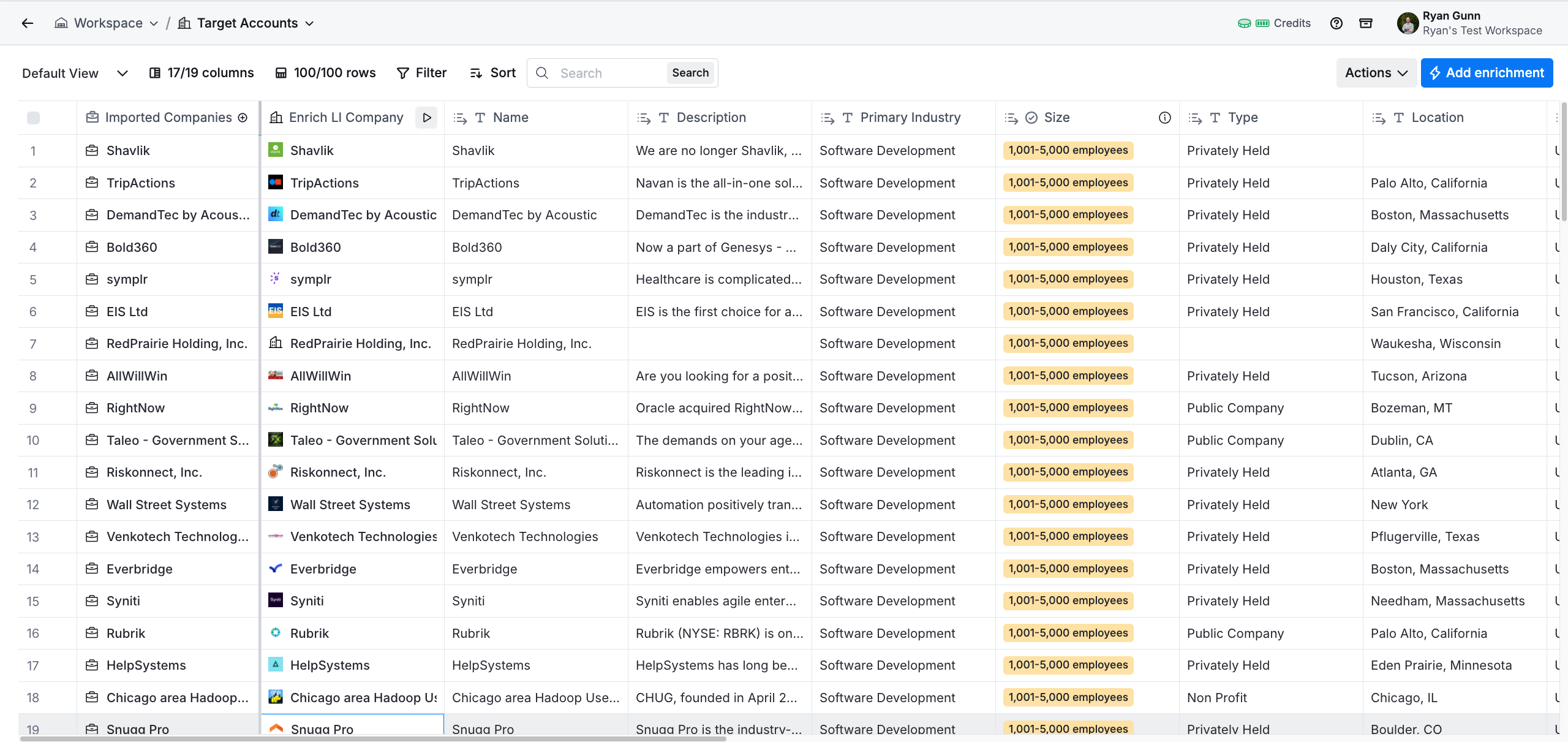This screenshot has height=742, width=1568.
Task: Click RedPrairie Holding size tag
Action: [1068, 343]
